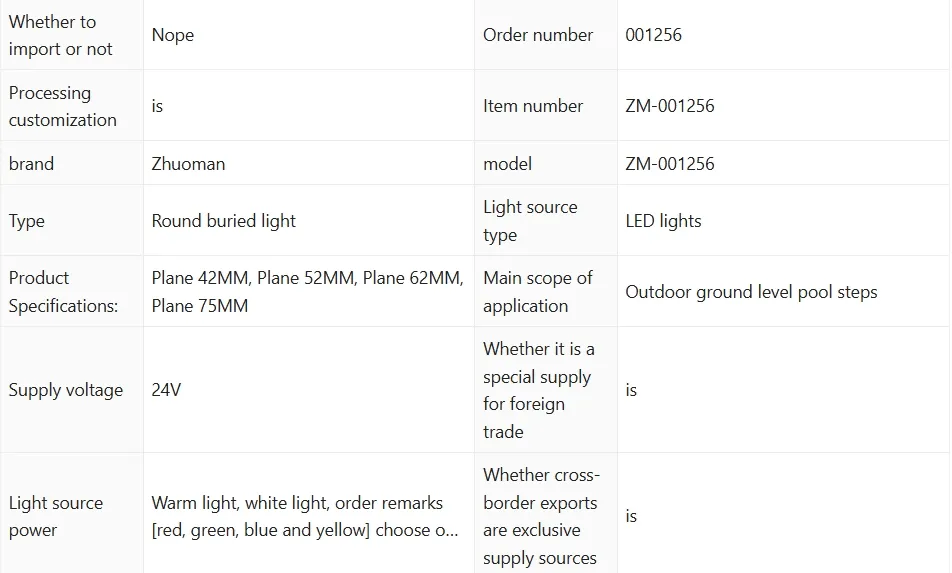Click the truncated Light source power text
Image resolution: width=952 pixels, height=573 pixels.
305,517
